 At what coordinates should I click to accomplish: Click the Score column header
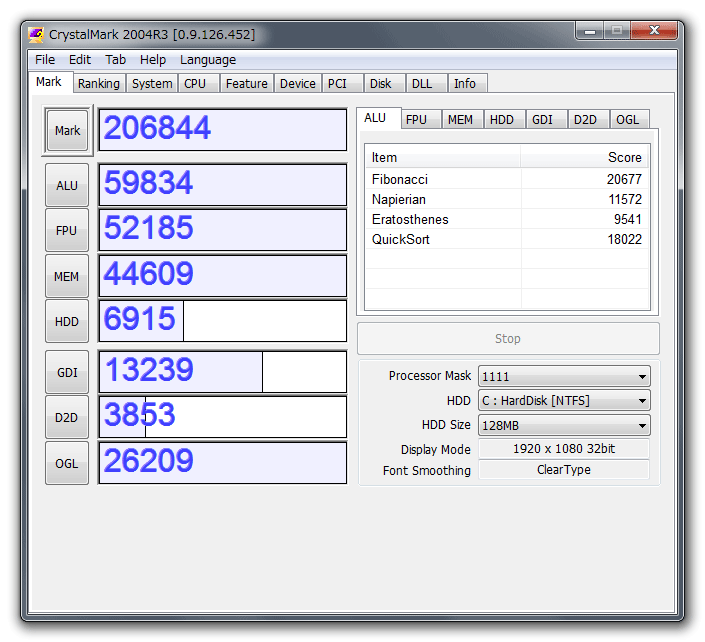tap(585, 157)
